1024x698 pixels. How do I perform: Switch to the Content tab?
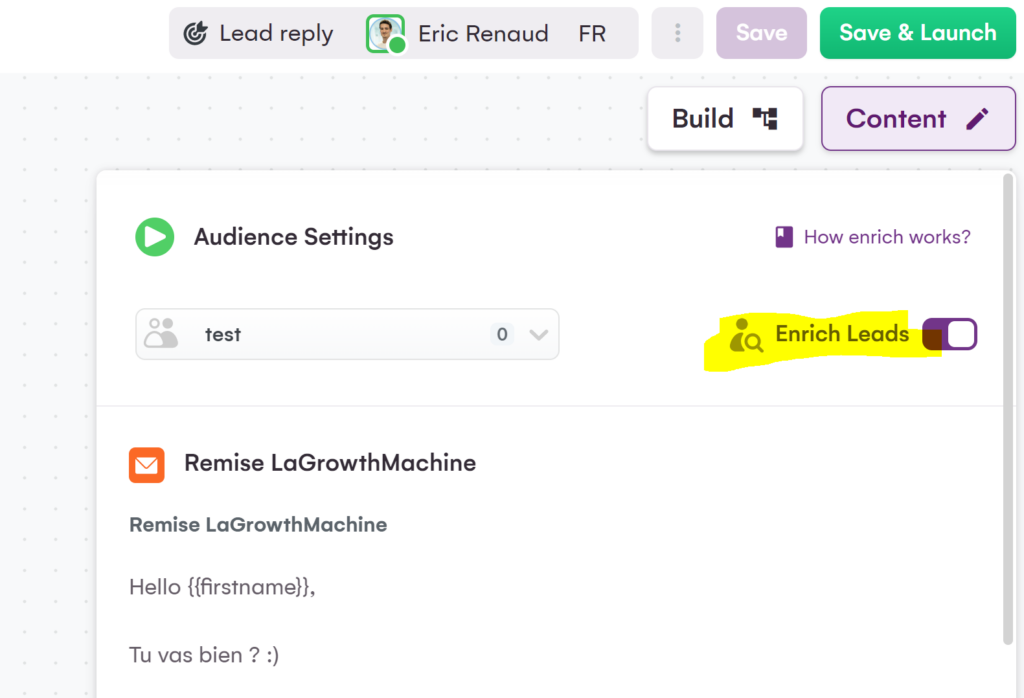[x=917, y=119]
